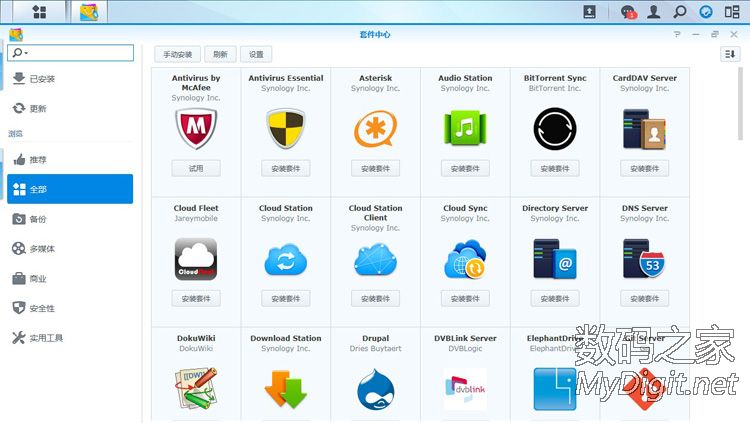Select the 推荐 recommended category
The height and width of the screenshot is (423, 750).
70,160
